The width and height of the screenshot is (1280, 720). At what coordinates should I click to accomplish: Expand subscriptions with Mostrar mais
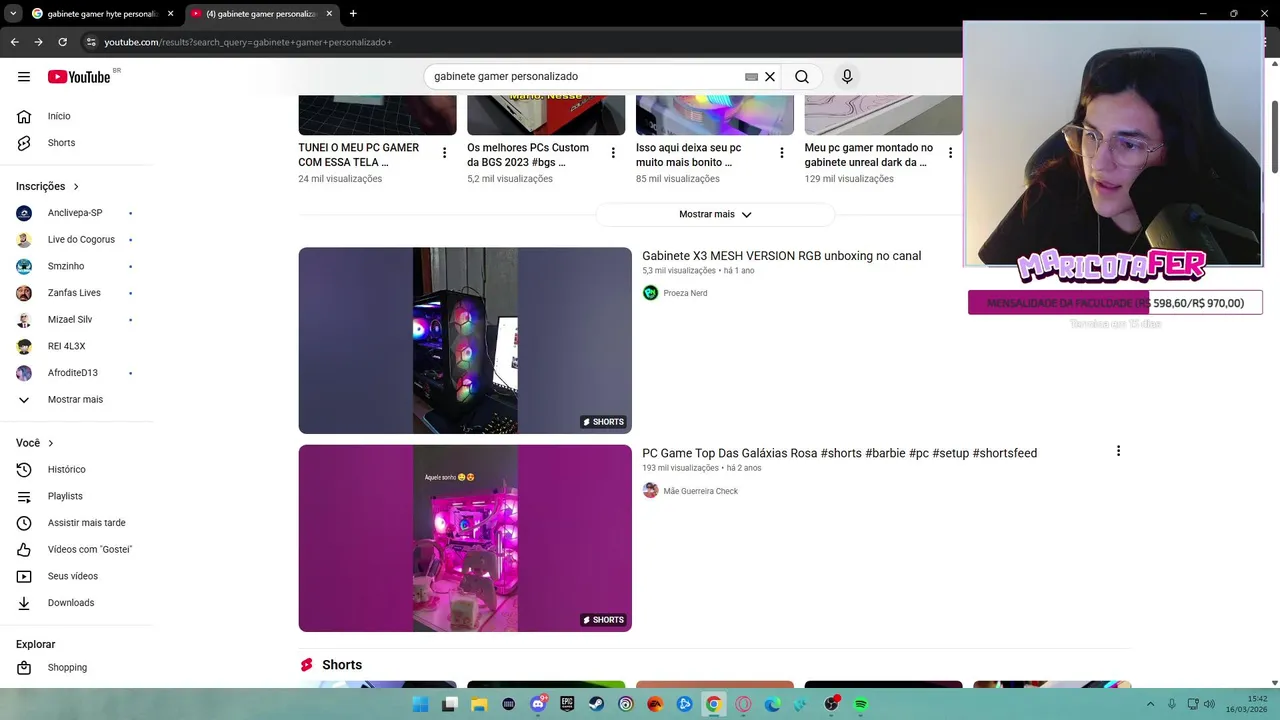(76, 400)
